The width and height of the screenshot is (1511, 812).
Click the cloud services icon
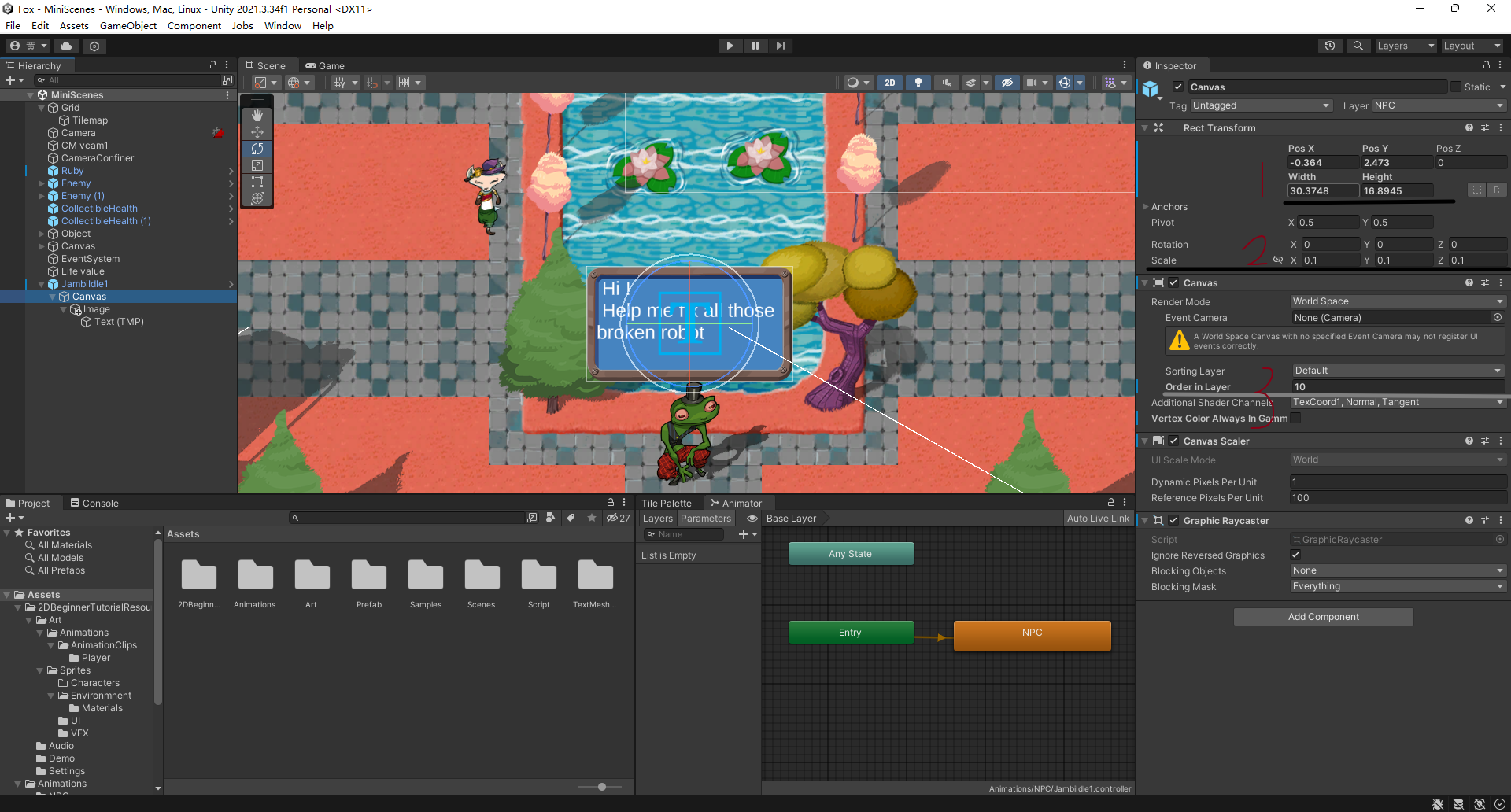[66, 46]
